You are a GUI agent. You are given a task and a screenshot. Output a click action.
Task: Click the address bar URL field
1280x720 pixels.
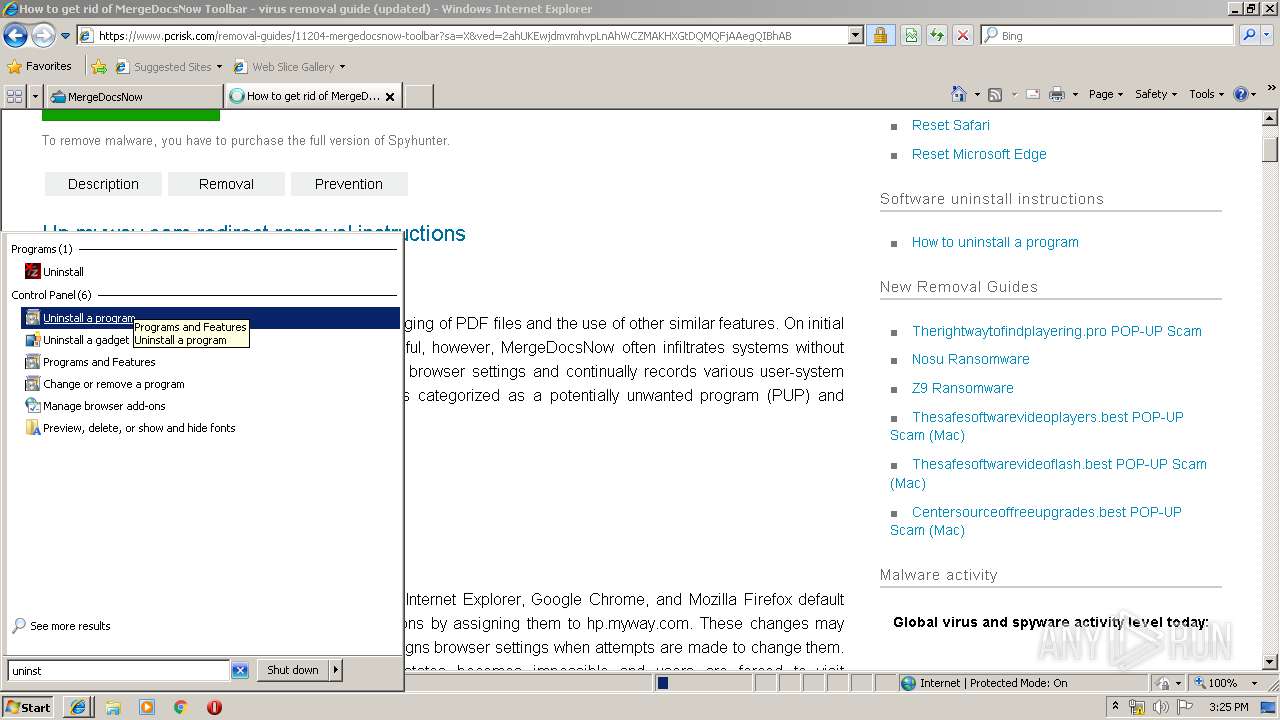(x=462, y=36)
